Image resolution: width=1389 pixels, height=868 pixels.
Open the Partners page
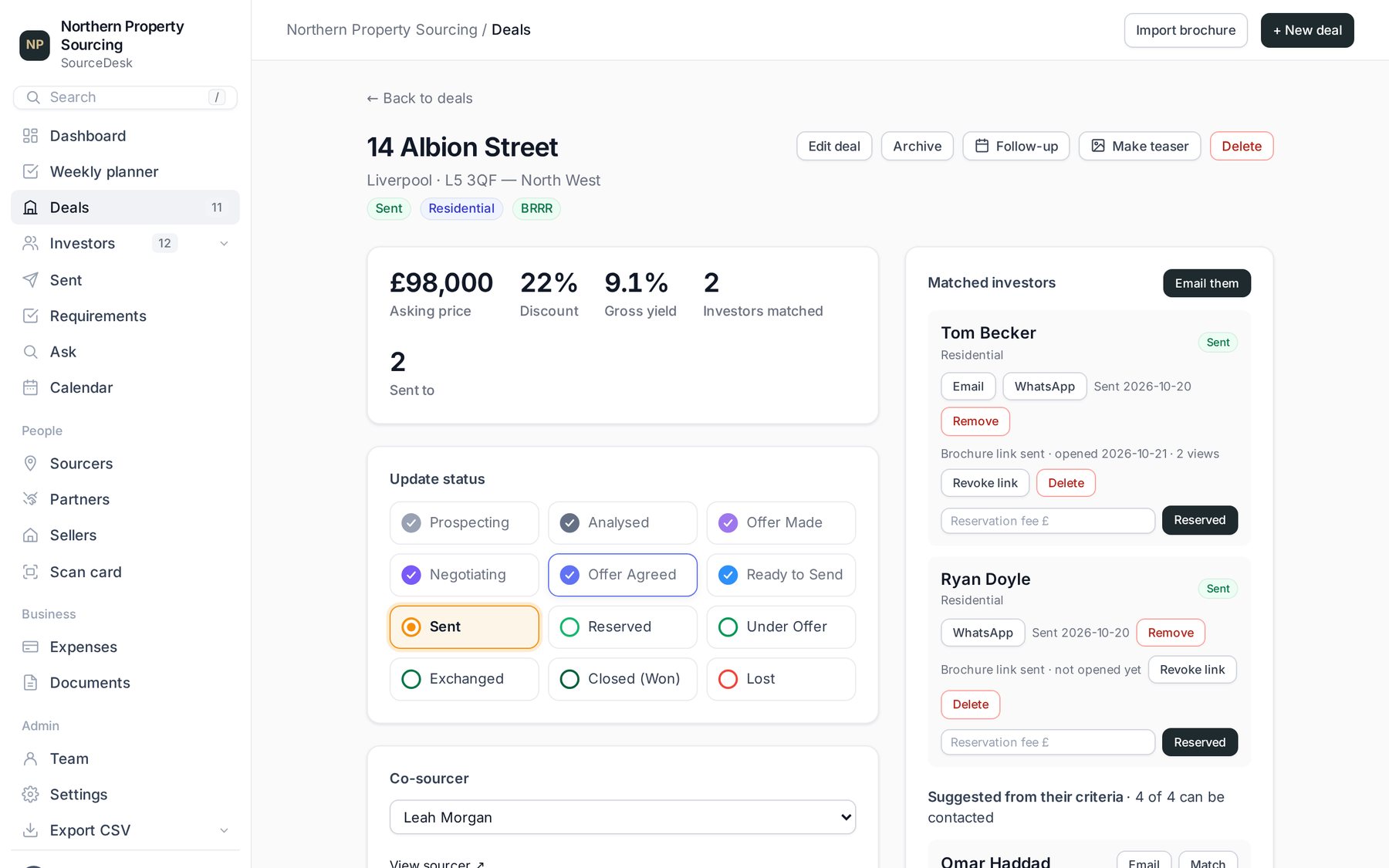tap(125, 499)
